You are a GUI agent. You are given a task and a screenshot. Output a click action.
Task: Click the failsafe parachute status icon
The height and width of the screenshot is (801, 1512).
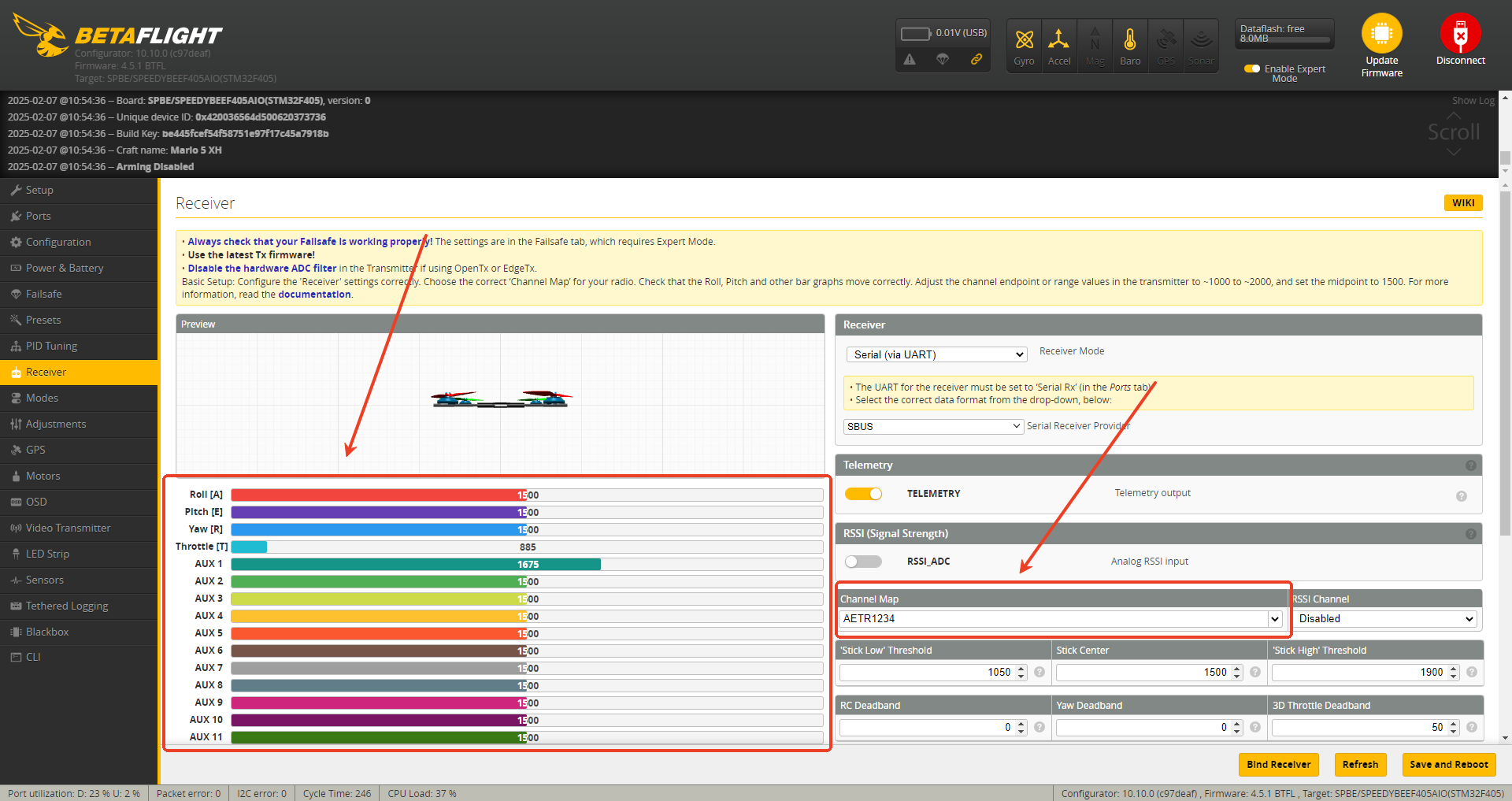[943, 59]
